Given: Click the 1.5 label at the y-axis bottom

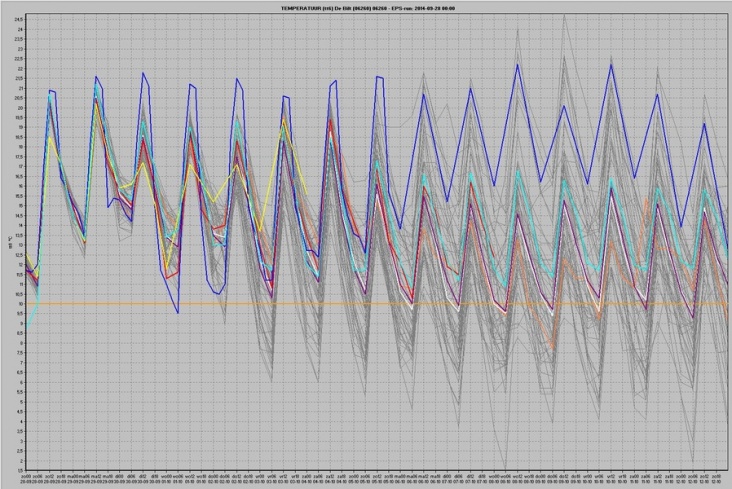Looking at the screenshot, I should pyautogui.click(x=18, y=468).
